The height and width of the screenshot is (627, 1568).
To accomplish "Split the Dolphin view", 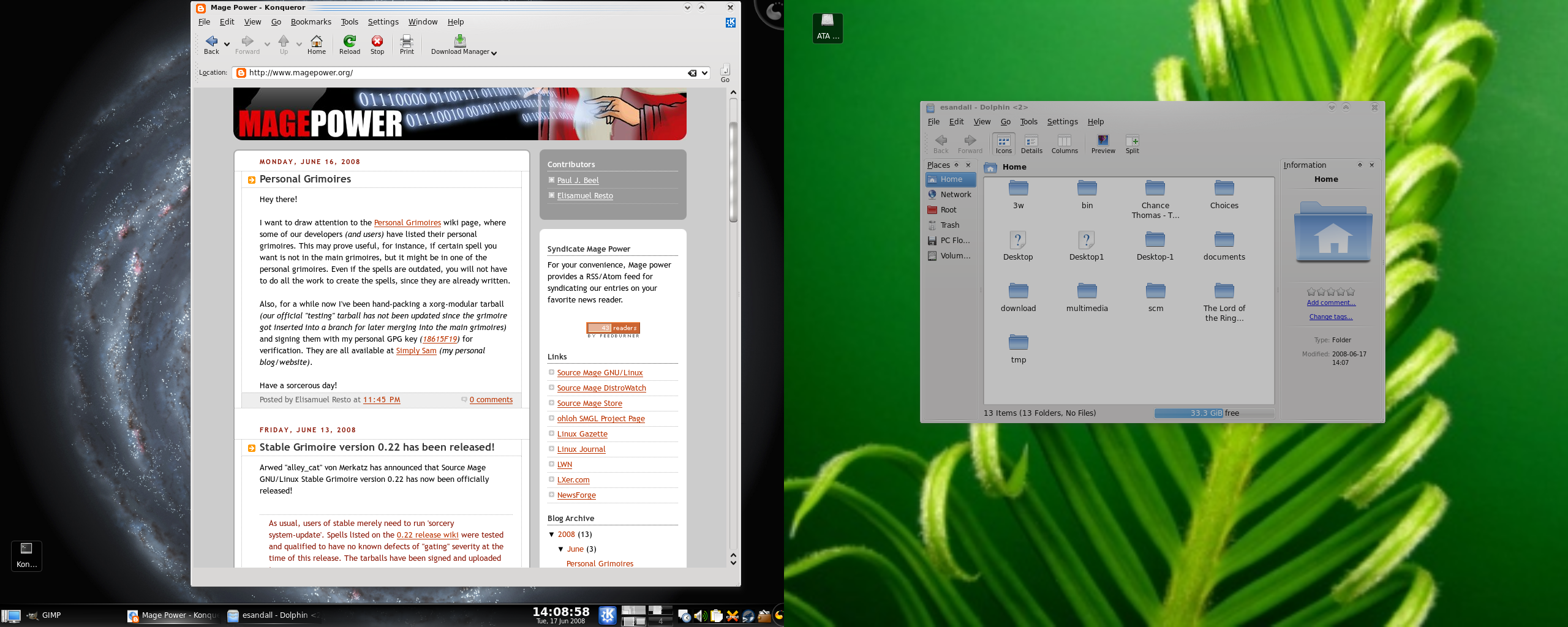I will (x=1132, y=144).
